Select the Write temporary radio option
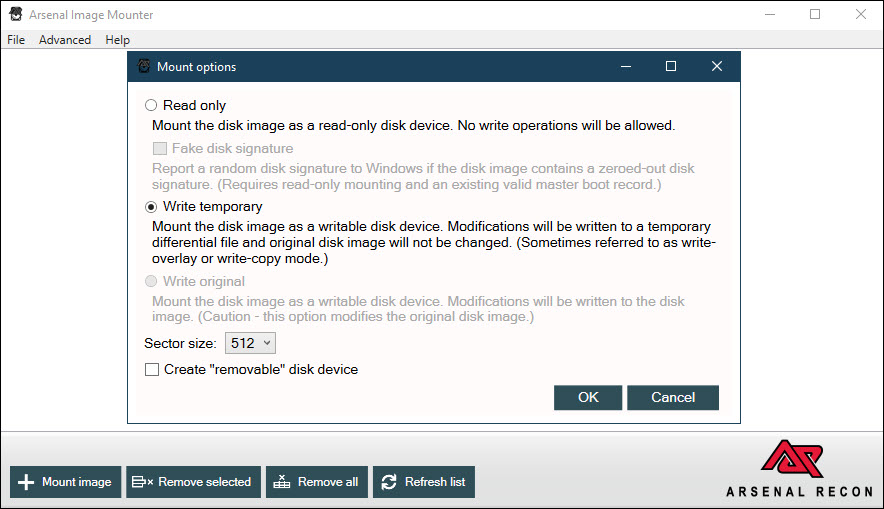Screen dimensions: 884x509 point(151,207)
